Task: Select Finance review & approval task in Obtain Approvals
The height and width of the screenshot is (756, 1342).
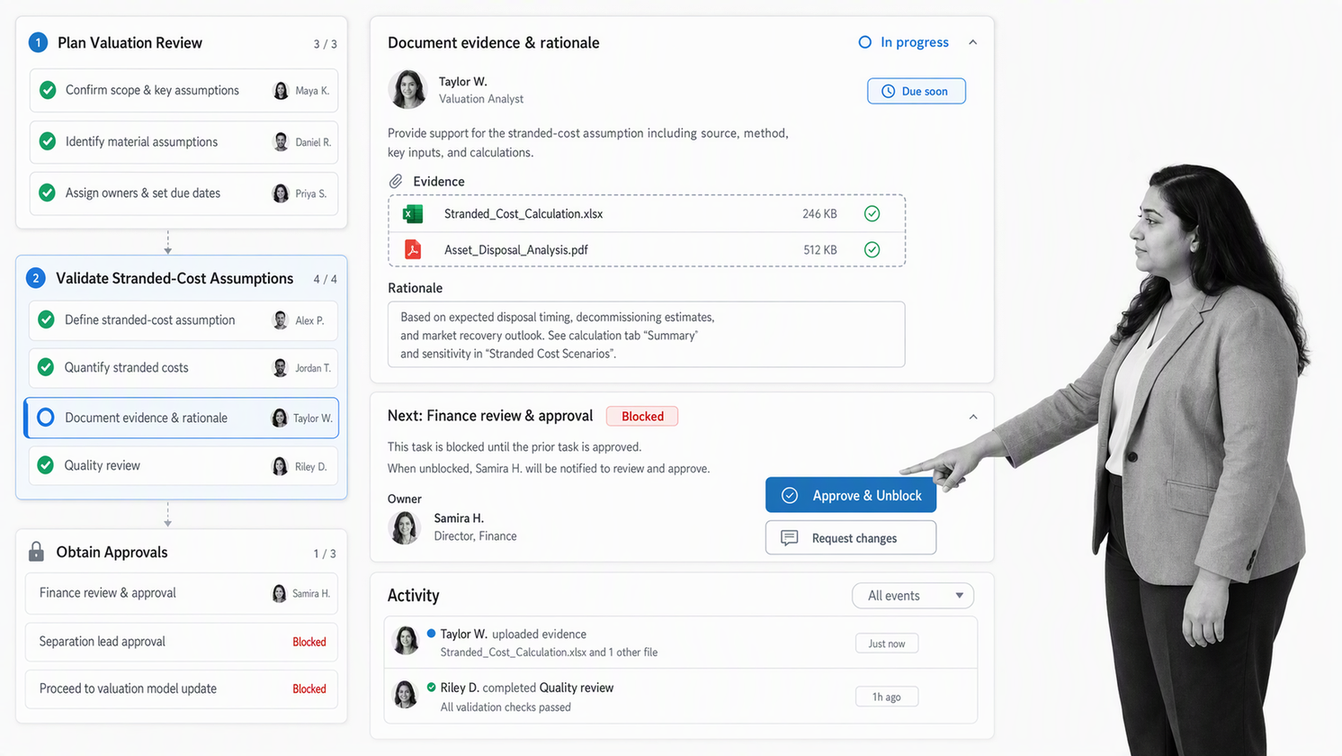Action: point(182,593)
